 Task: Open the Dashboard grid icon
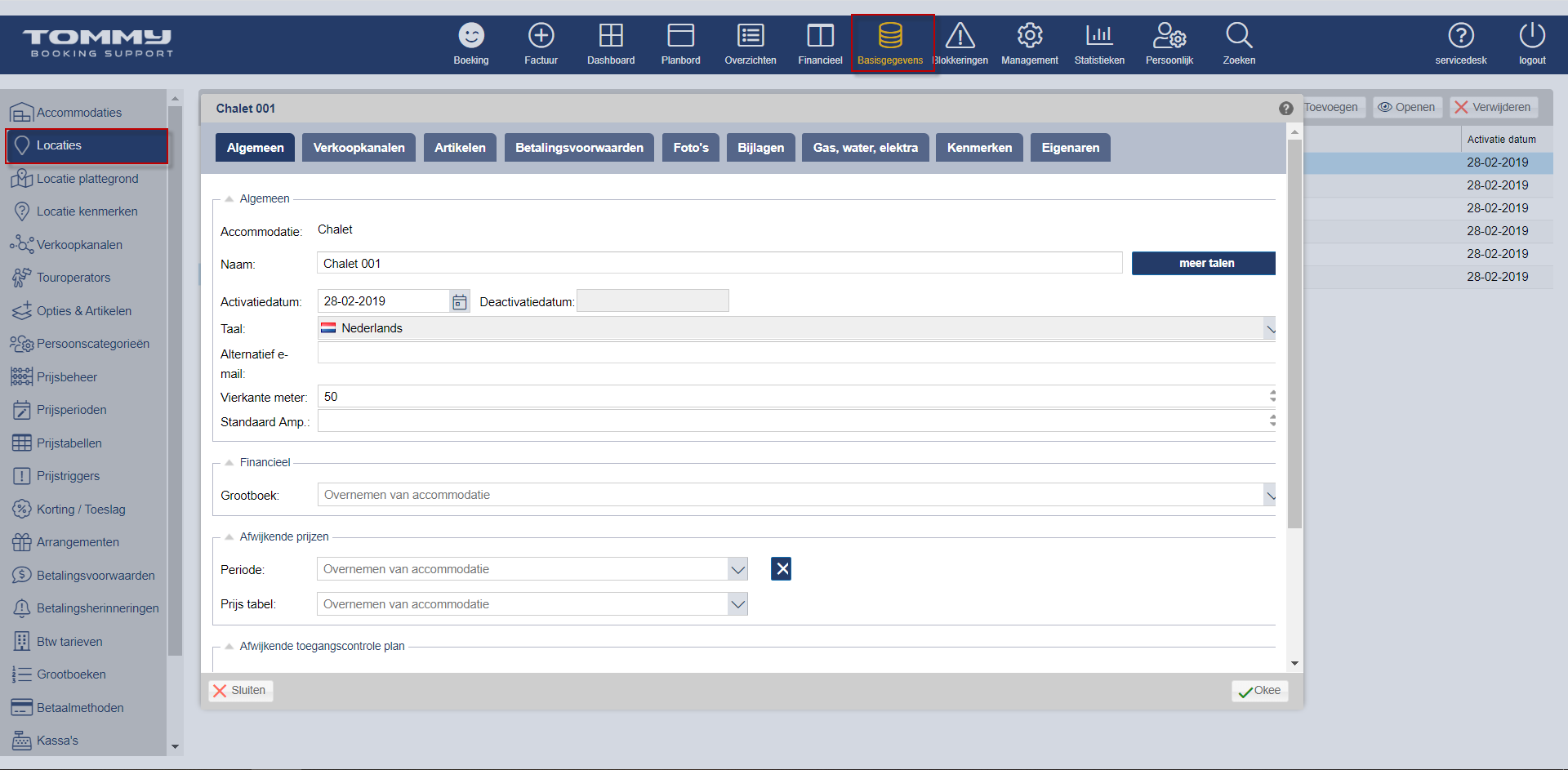click(x=611, y=36)
